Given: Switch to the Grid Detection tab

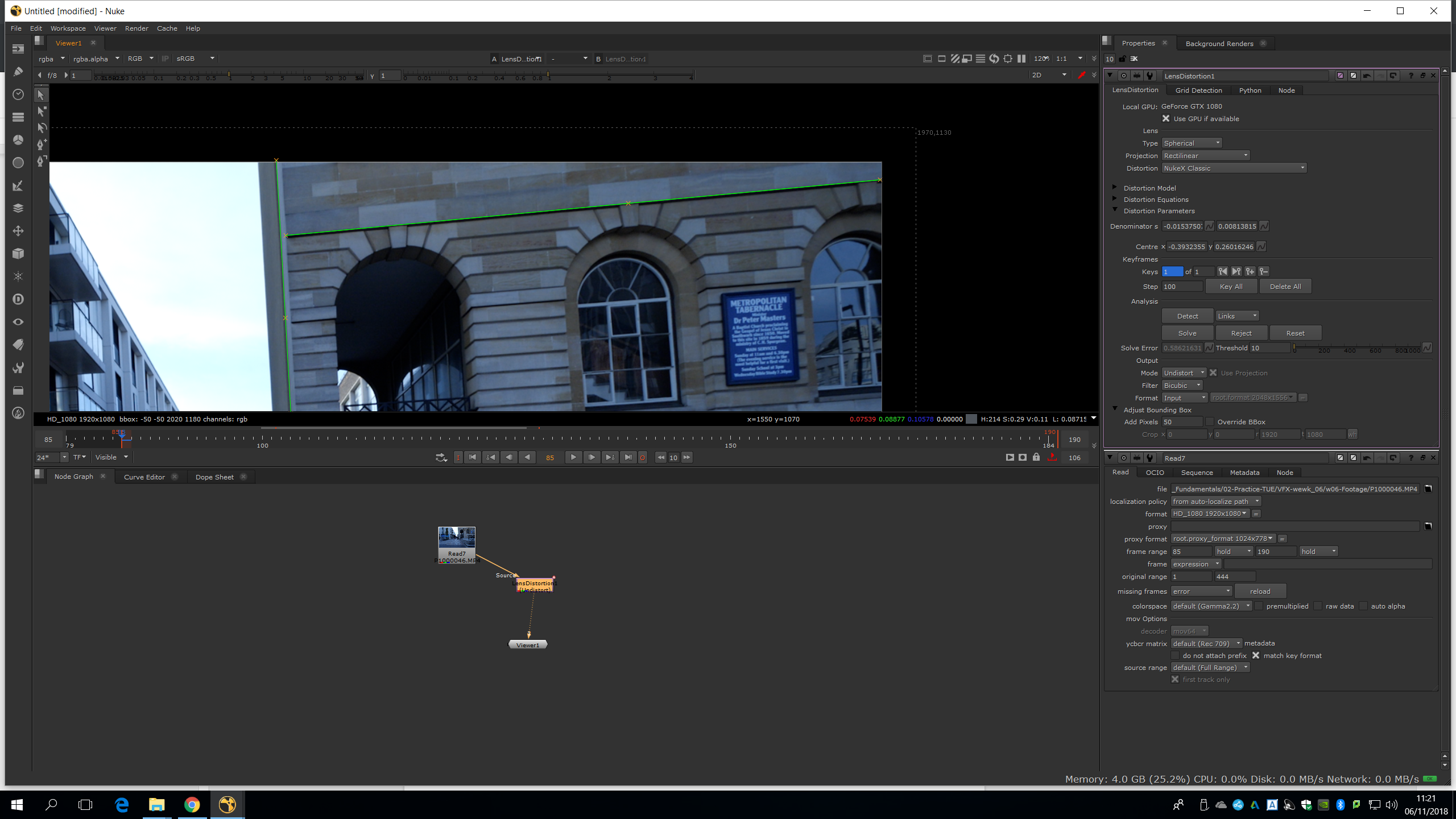Looking at the screenshot, I should tap(1198, 90).
